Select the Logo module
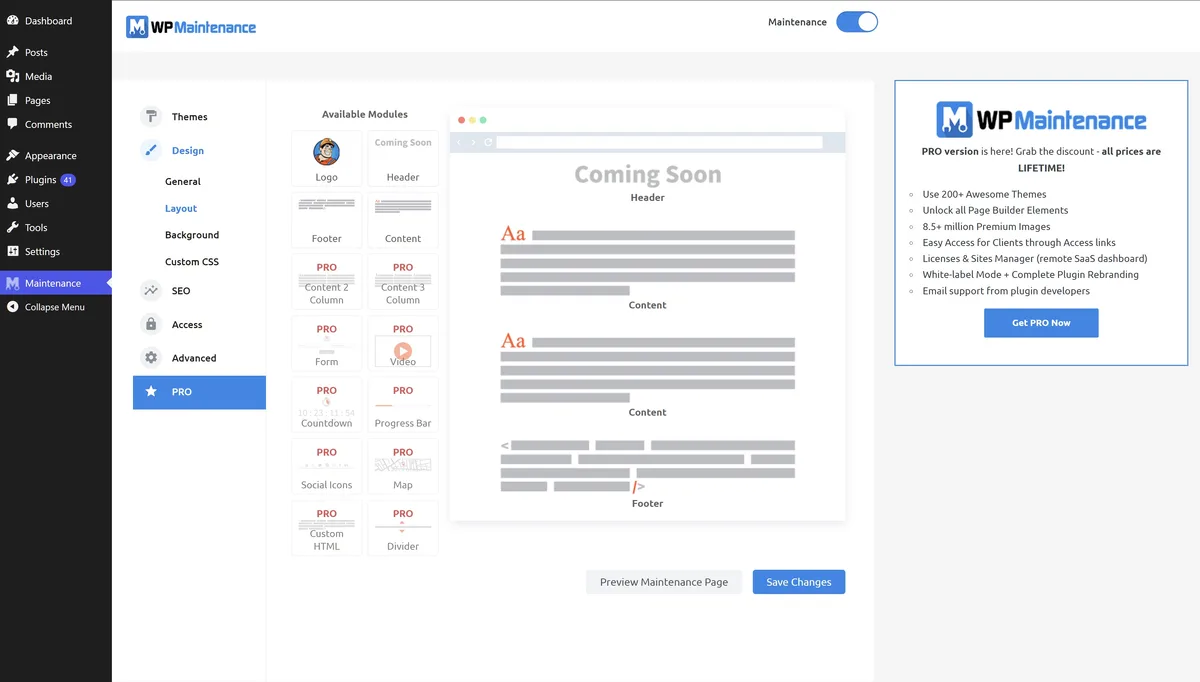Screen dimensions: 1200x682 pos(327,158)
